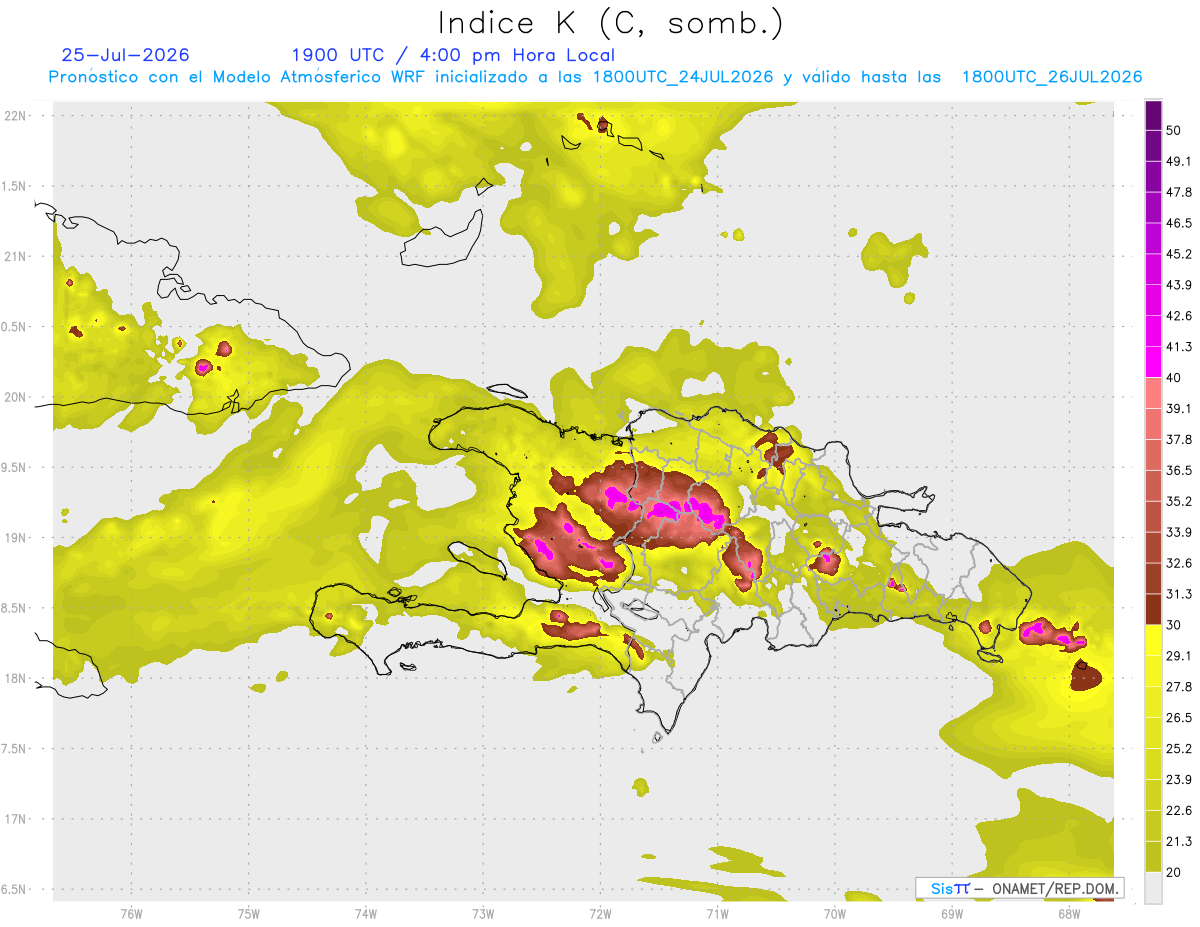This screenshot has width=1200, height=927.
Task: Click the "Indice K (C, somb.)" title
Action: pyautogui.click(x=611, y=23)
